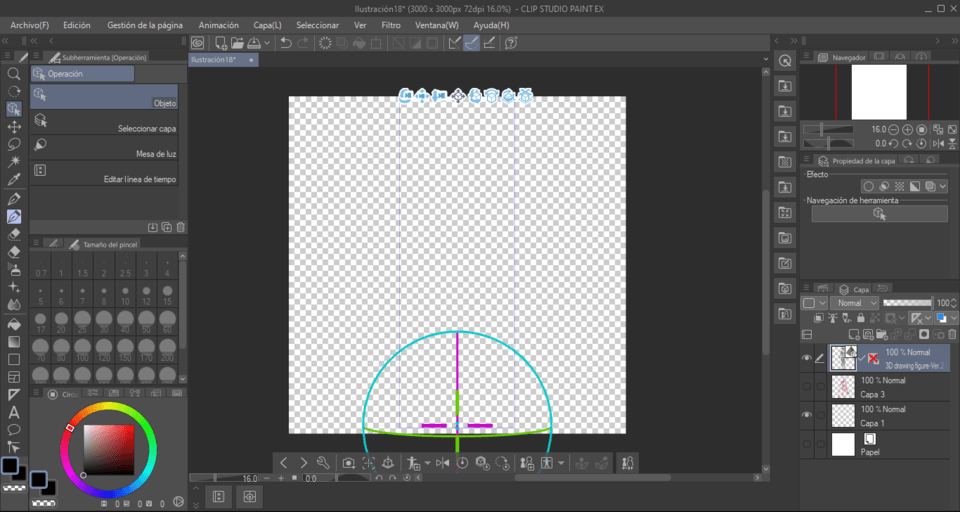Select the Balloon tool
960x512 pixels.
pyautogui.click(x=13, y=430)
